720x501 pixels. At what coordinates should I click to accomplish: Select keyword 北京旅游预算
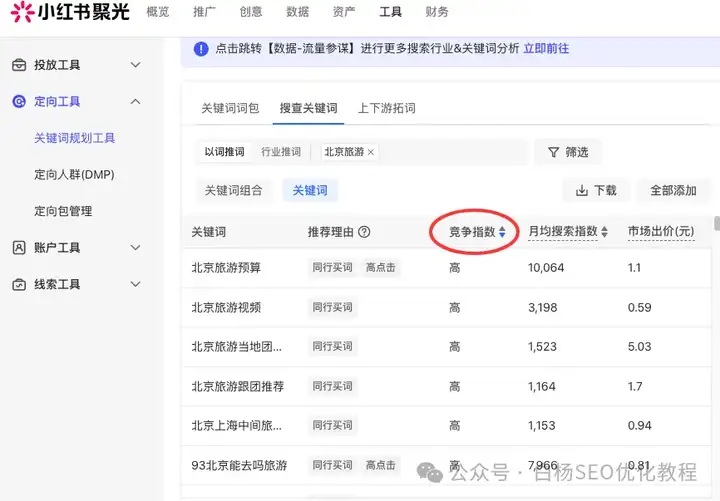click(x=226, y=268)
